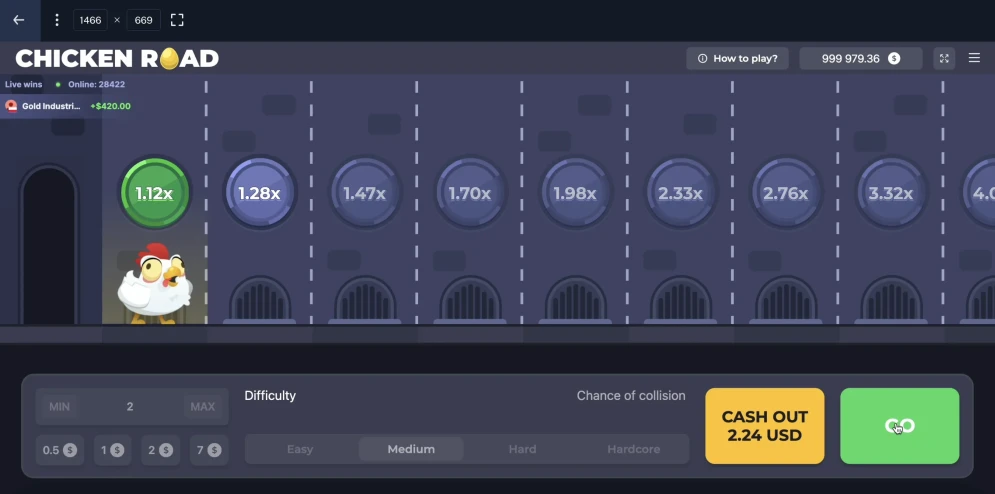Click the 3.32x multiplier manhole
The width and height of the screenshot is (995, 494).
click(x=890, y=193)
